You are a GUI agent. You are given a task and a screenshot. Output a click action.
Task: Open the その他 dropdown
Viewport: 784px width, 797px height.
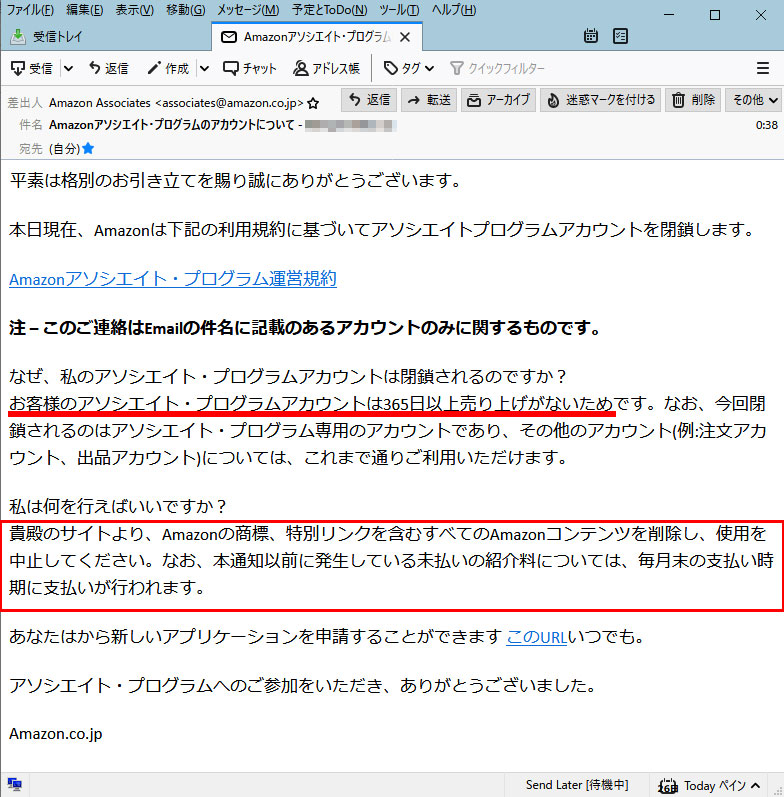click(755, 100)
